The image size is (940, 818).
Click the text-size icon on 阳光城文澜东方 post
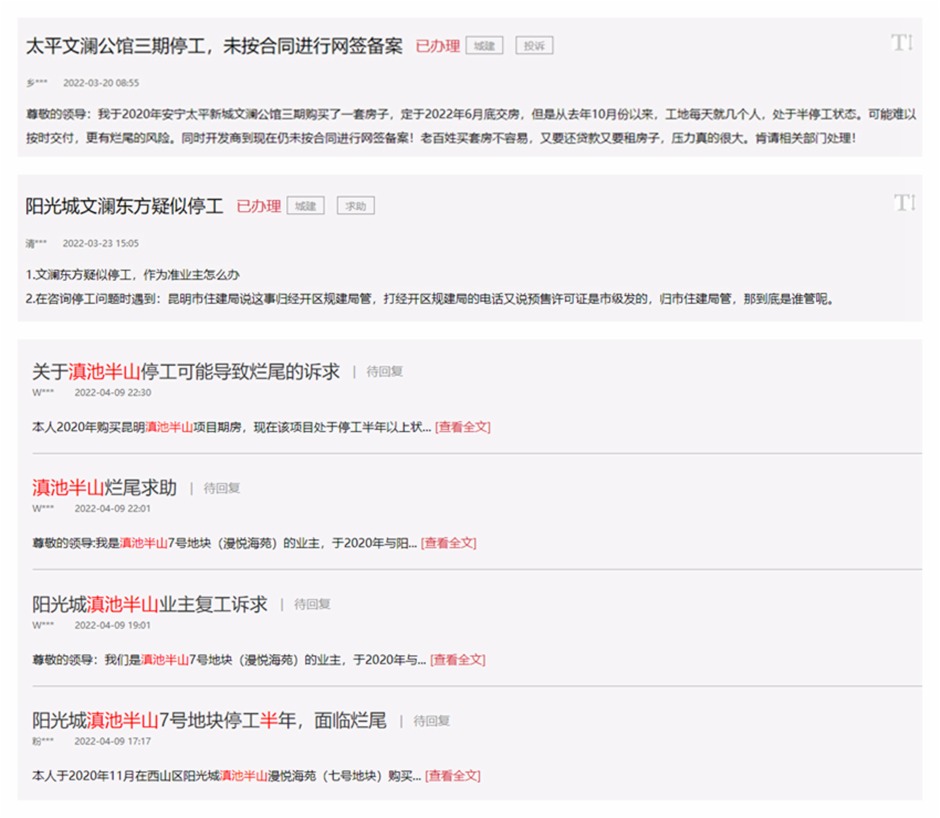(903, 203)
